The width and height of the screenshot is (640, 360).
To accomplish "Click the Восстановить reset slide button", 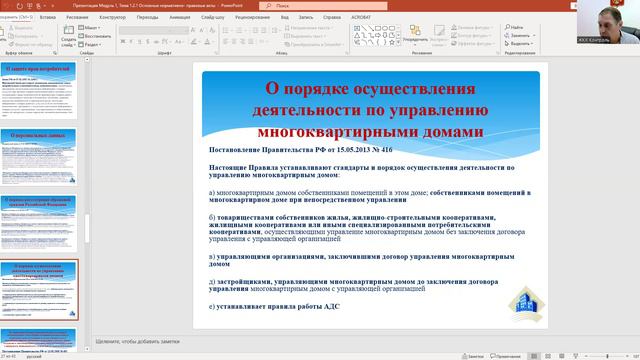I will (x=94, y=36).
